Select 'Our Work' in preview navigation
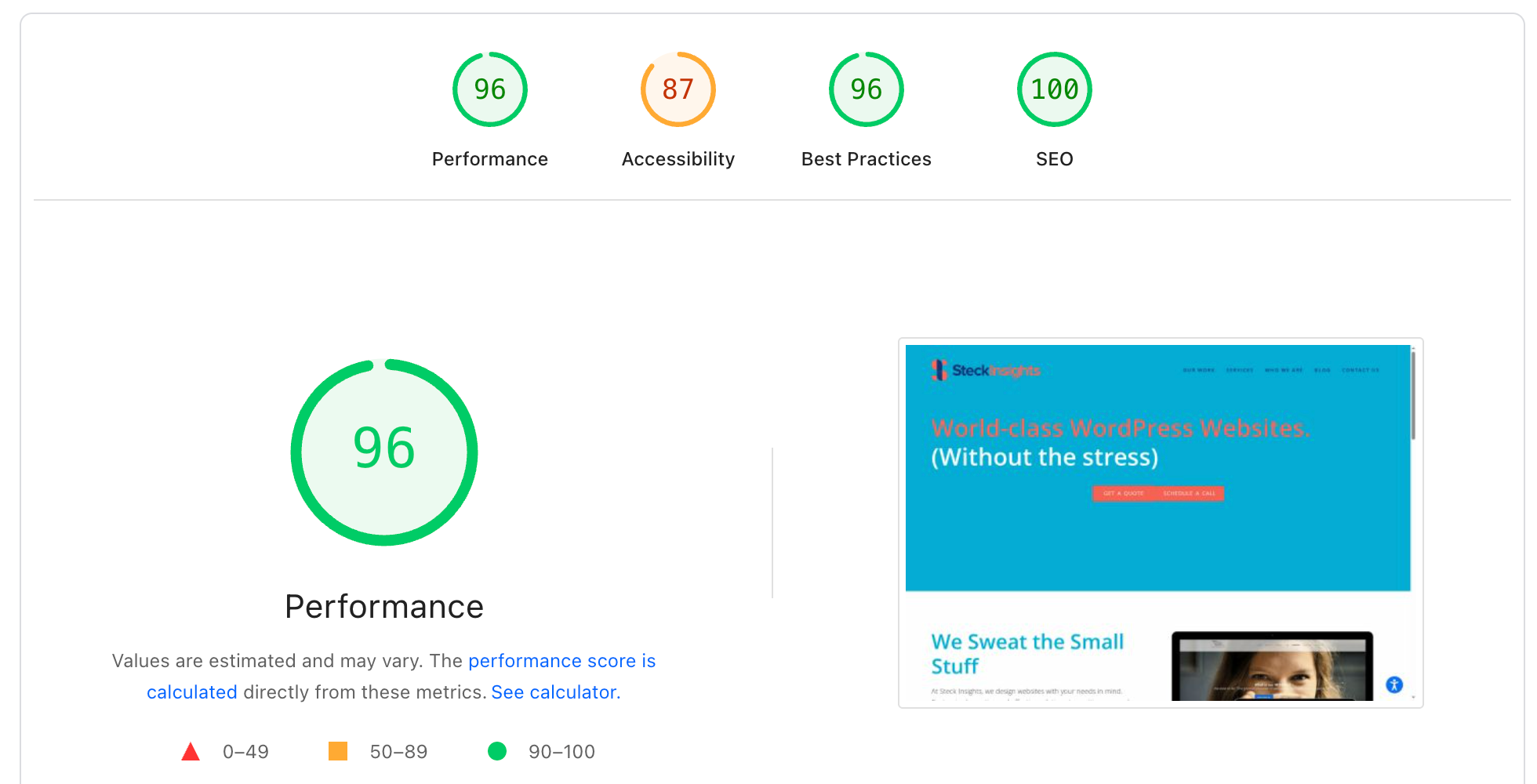Viewport: 1537px width, 784px height. [x=1198, y=370]
